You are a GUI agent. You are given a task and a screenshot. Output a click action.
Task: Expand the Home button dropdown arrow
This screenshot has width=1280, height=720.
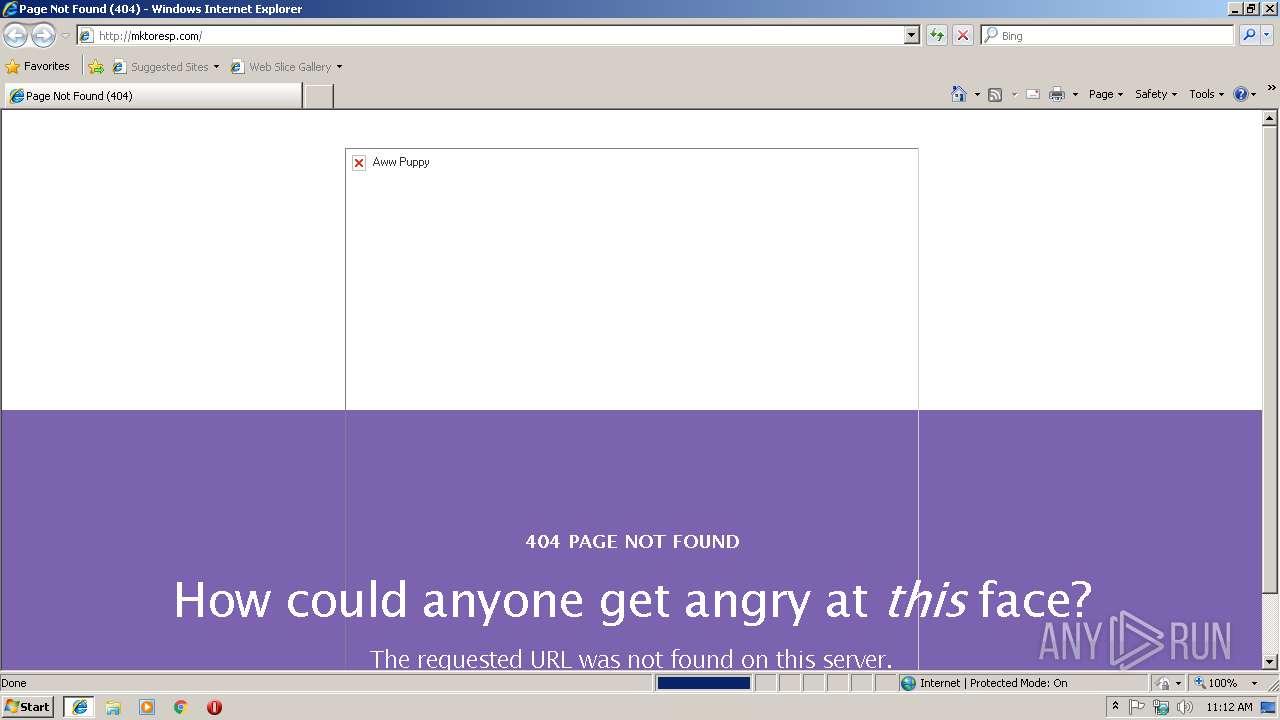977,95
